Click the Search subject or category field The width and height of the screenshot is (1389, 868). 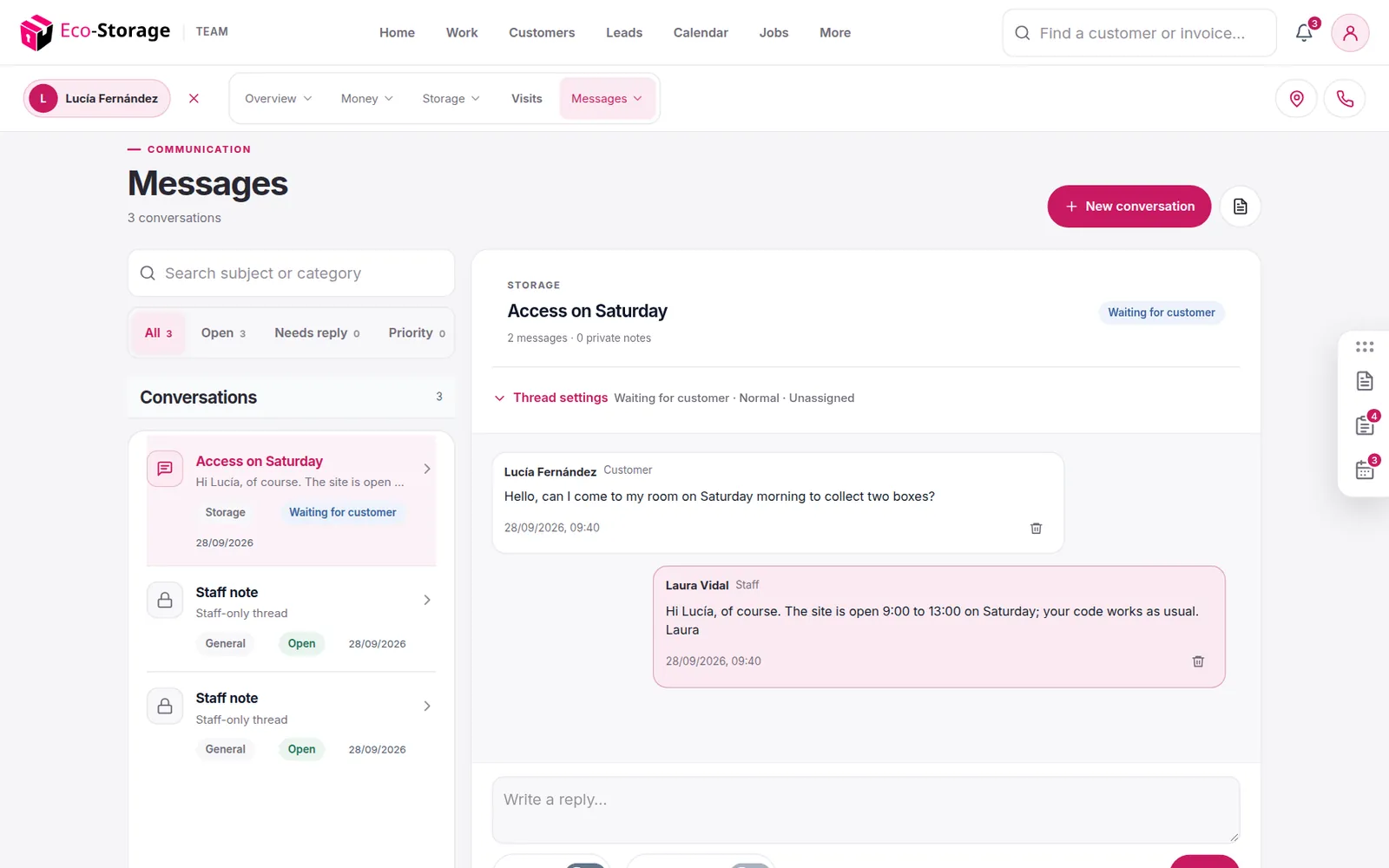pyautogui.click(x=291, y=273)
